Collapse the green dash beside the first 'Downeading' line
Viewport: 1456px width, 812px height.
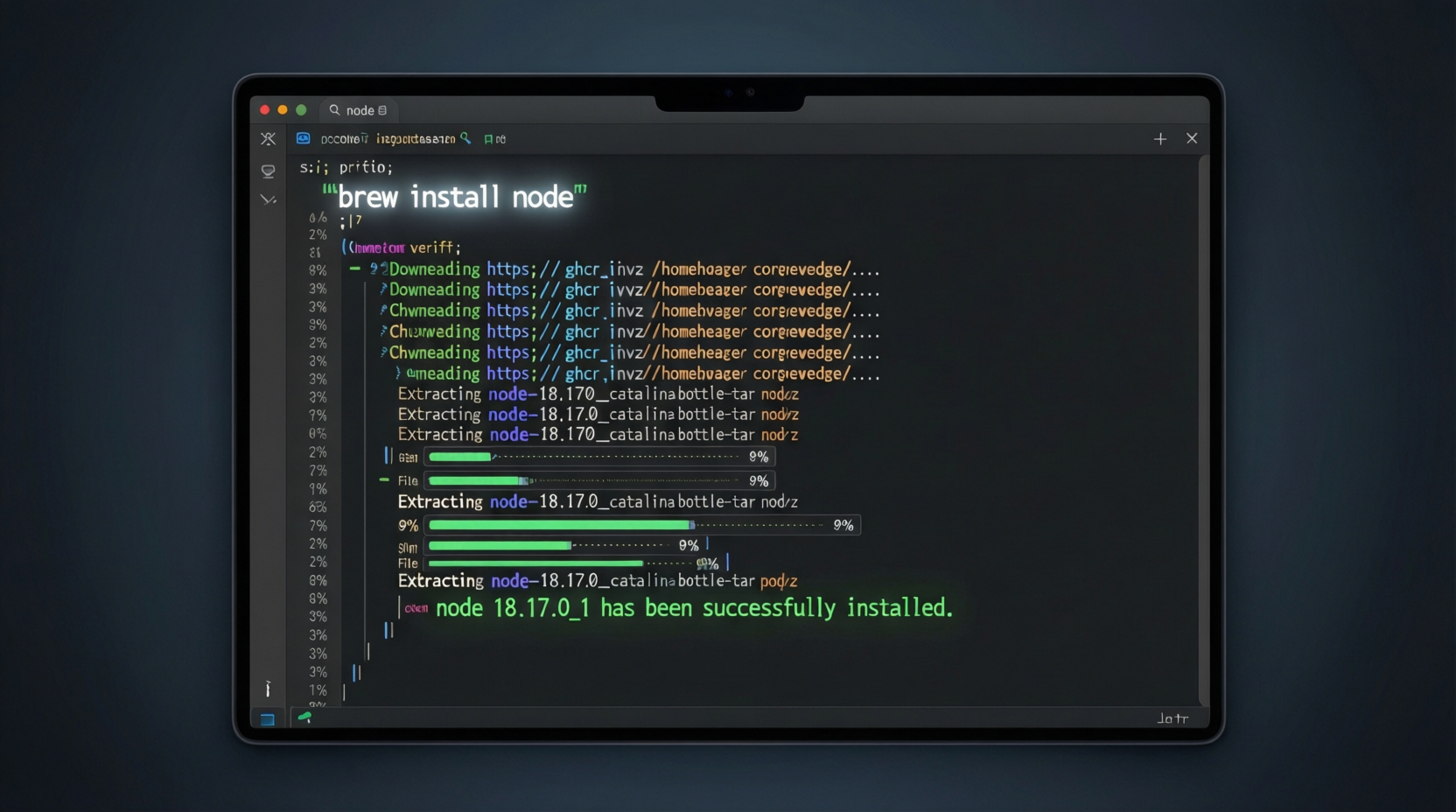[354, 269]
